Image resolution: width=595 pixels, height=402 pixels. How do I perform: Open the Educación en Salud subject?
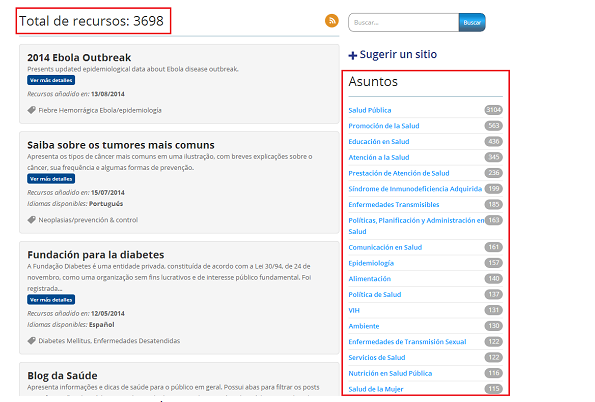point(379,142)
